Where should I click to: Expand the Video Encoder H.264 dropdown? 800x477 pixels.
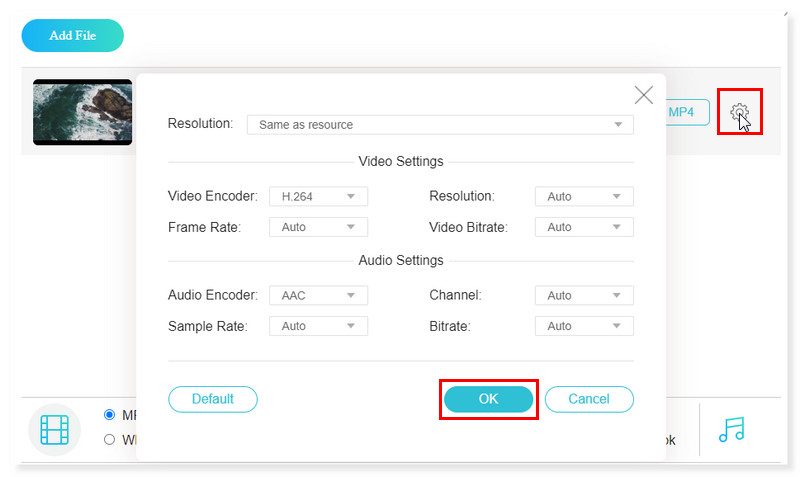pyautogui.click(x=318, y=197)
